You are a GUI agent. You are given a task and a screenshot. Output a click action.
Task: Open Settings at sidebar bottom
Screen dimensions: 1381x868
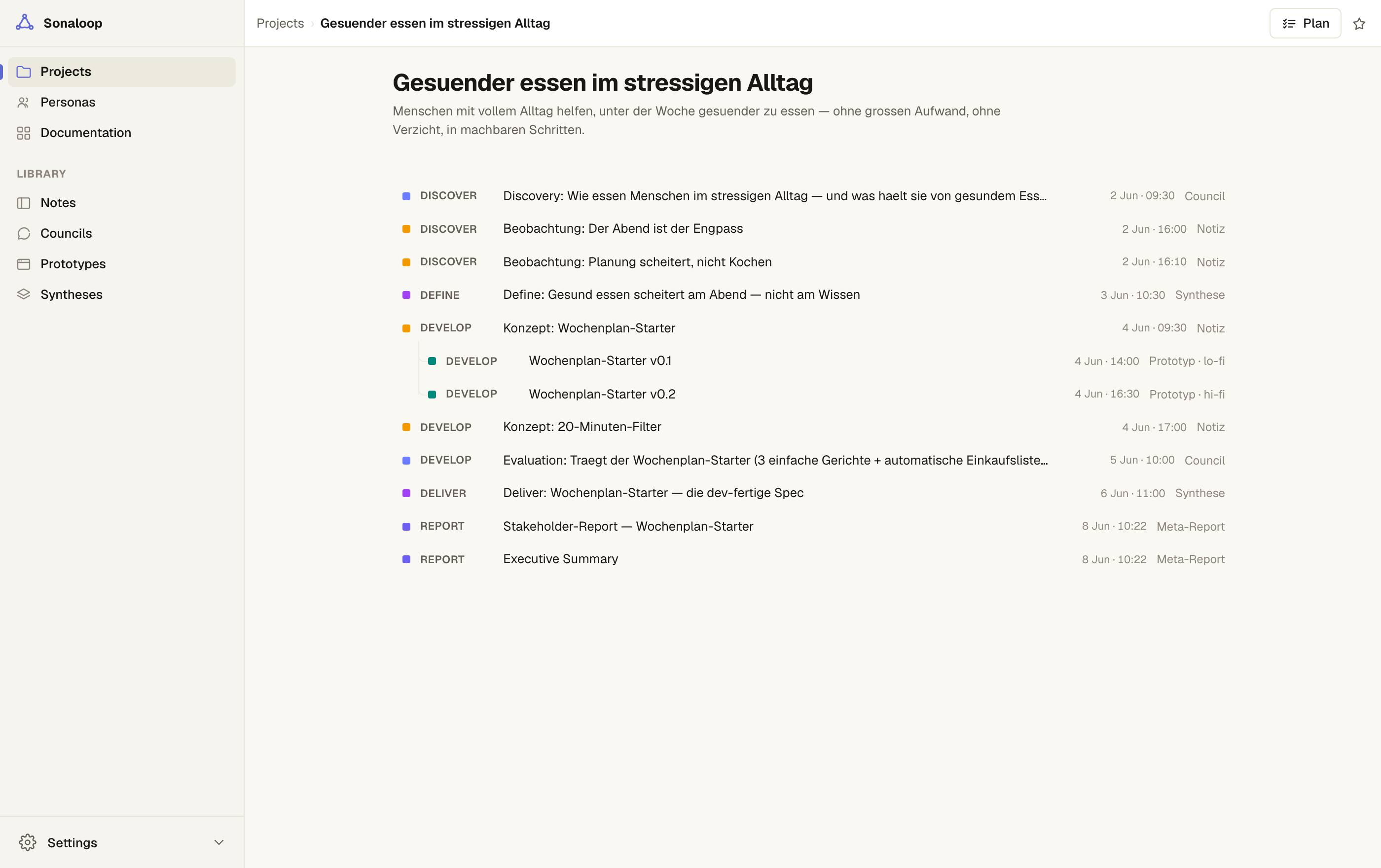tap(122, 842)
